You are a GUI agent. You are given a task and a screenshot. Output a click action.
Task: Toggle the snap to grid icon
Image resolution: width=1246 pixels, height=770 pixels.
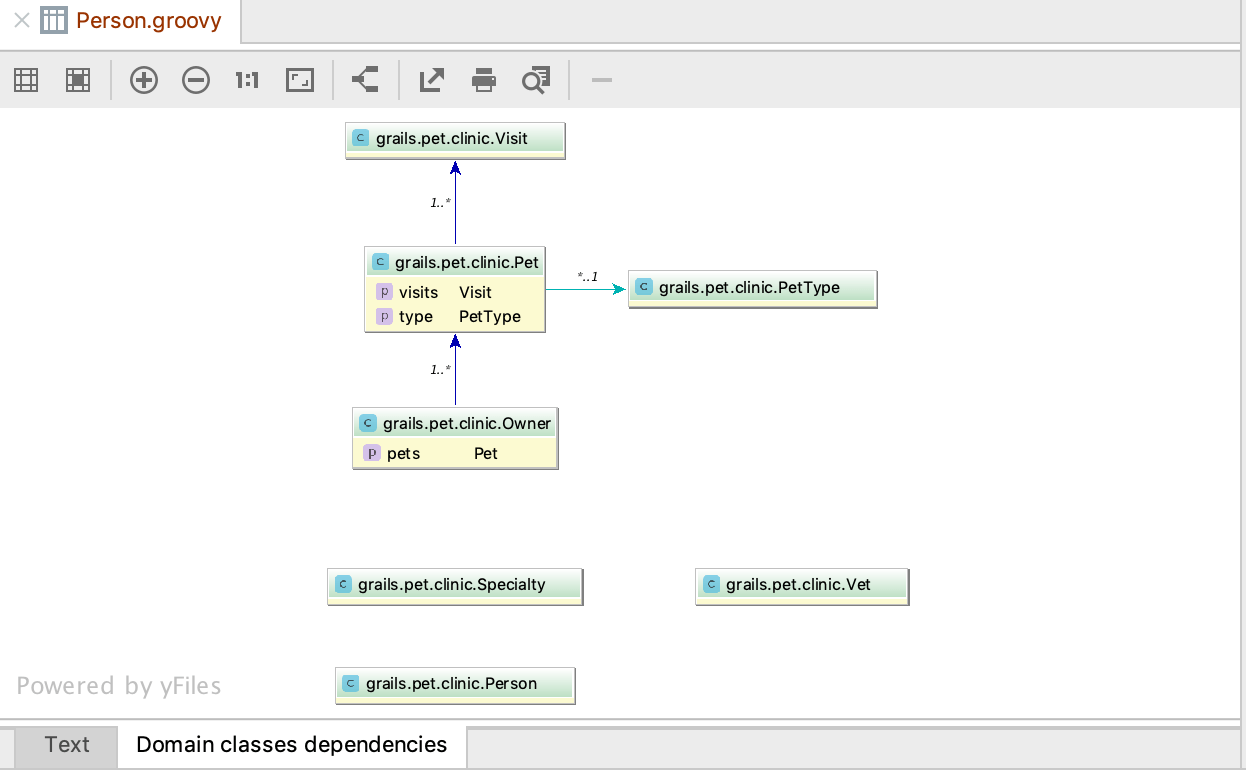[x=77, y=79]
